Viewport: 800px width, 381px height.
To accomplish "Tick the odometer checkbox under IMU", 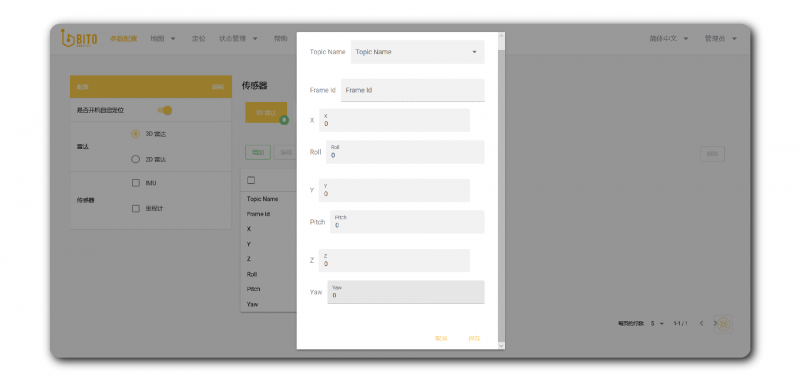I will 136,209.
